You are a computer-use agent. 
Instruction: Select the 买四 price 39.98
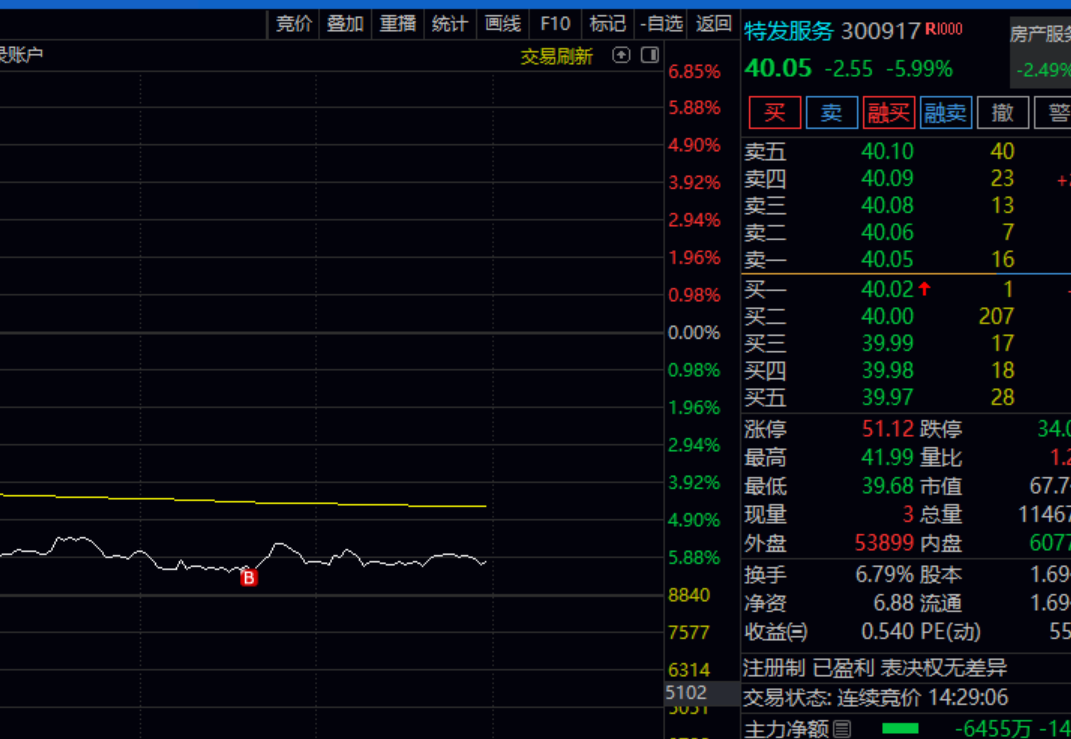coord(887,370)
